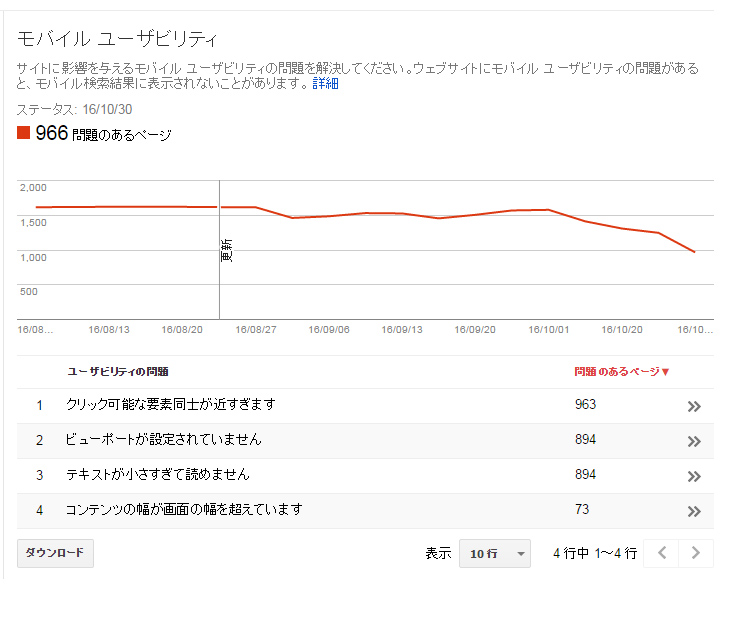Click the 16/10/01 date label on chart axis
This screenshot has height=621, width=743.
pyautogui.click(x=549, y=330)
